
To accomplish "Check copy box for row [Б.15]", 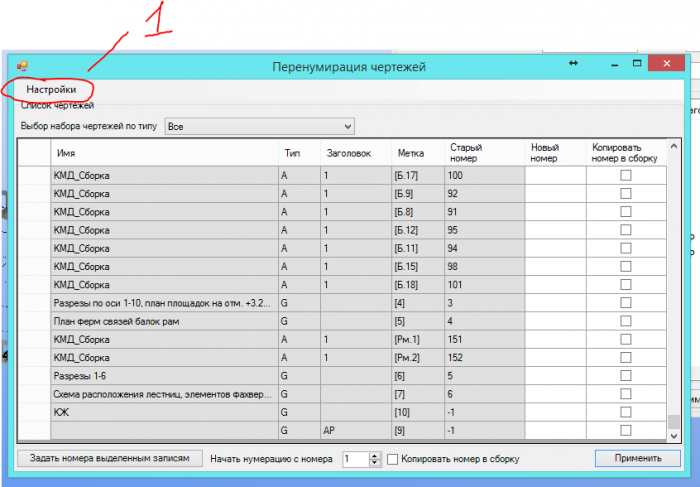I will pyautogui.click(x=626, y=266).
